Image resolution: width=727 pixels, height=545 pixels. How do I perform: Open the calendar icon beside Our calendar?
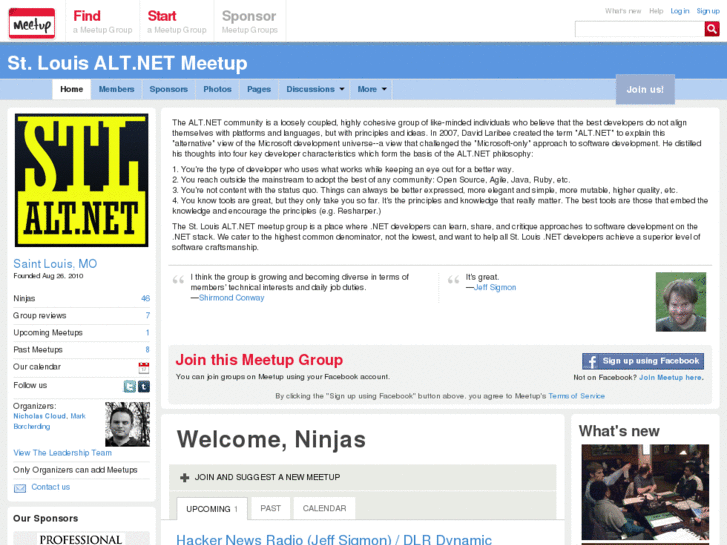(x=144, y=368)
